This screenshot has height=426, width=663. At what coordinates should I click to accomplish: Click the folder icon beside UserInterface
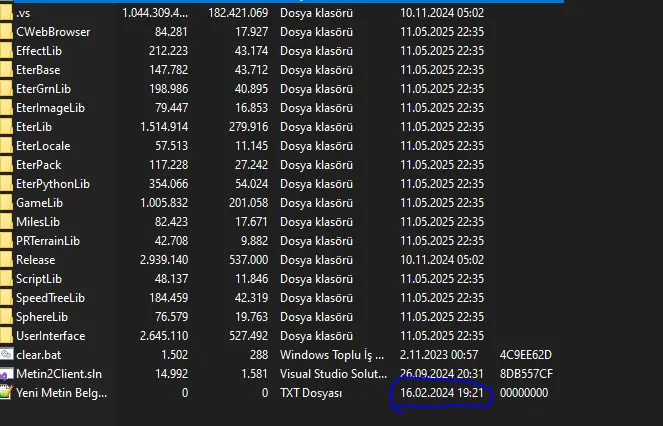[6, 336]
